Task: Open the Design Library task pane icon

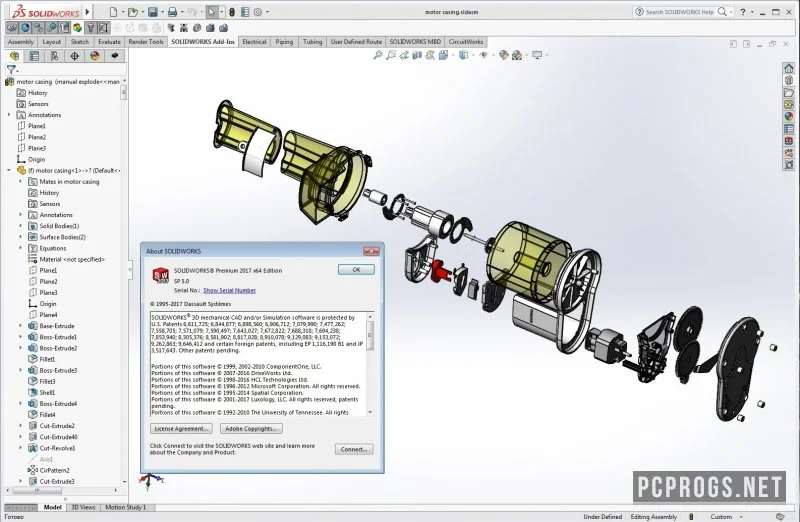Action: pos(789,80)
